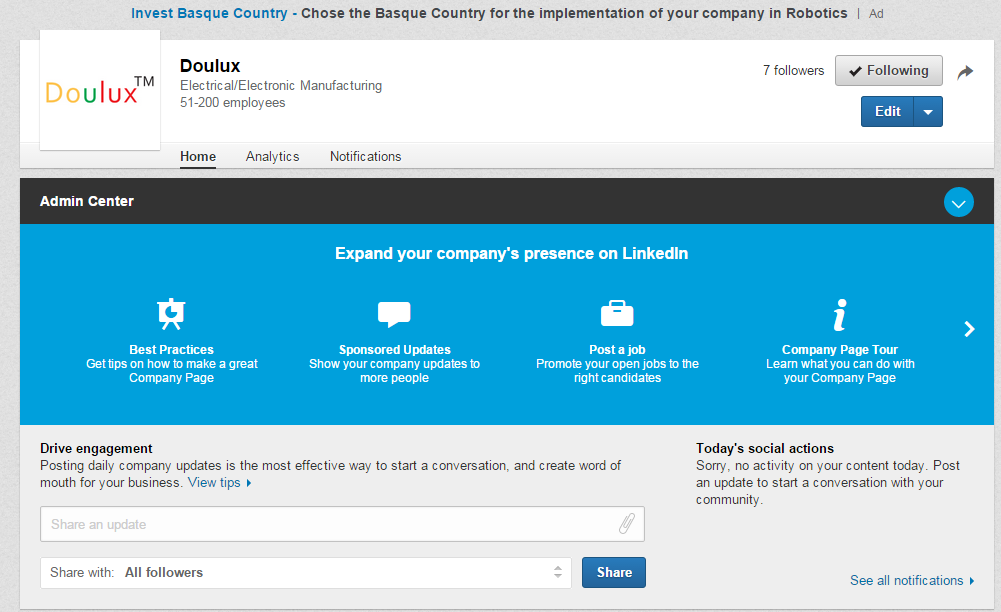
Task: Collapse the Admin Center panel
Action: [x=958, y=202]
